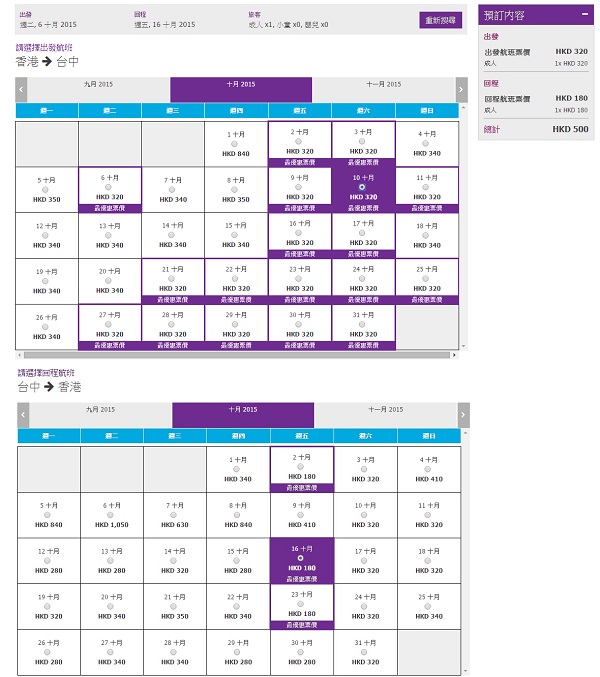Screen dimensions: 600x677
Task: Select outbound 31 十月 radio button
Action: click(x=362, y=325)
